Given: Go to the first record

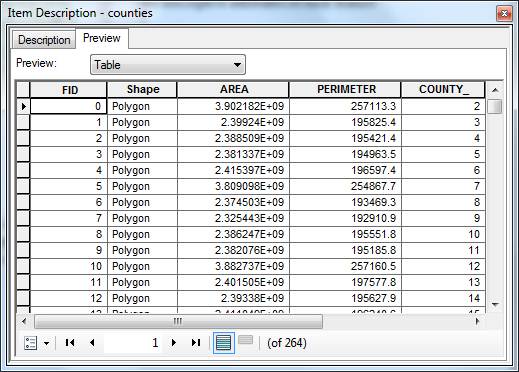Looking at the screenshot, I should (x=70, y=343).
